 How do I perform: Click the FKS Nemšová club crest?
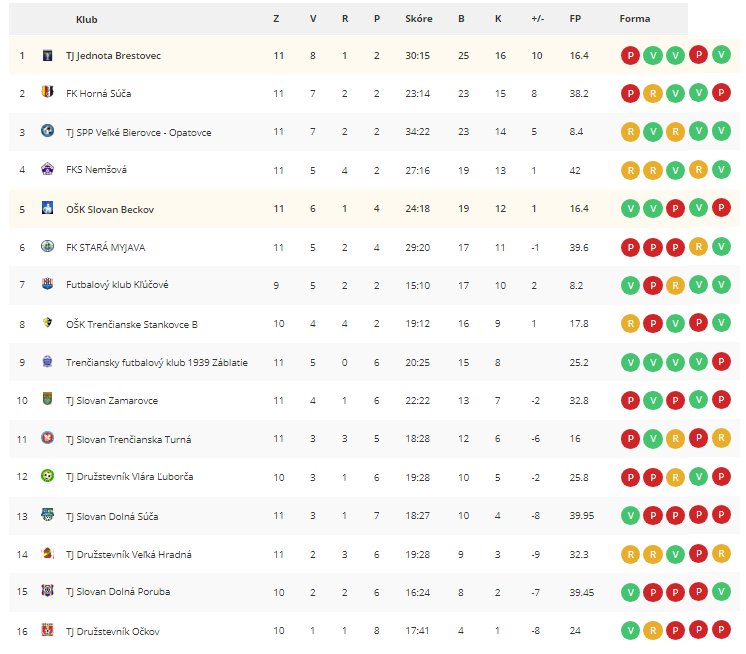[47, 168]
